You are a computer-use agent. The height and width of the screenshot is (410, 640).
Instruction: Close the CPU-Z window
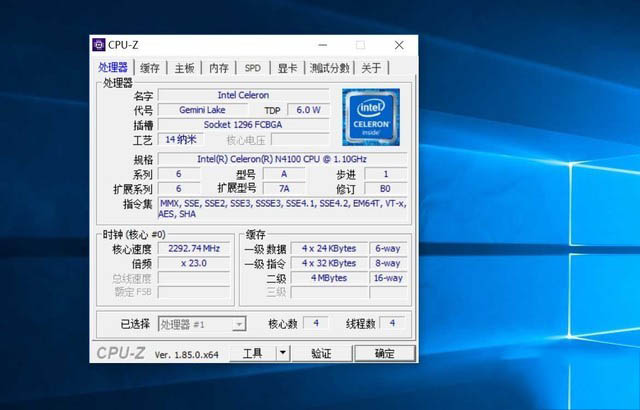399,45
